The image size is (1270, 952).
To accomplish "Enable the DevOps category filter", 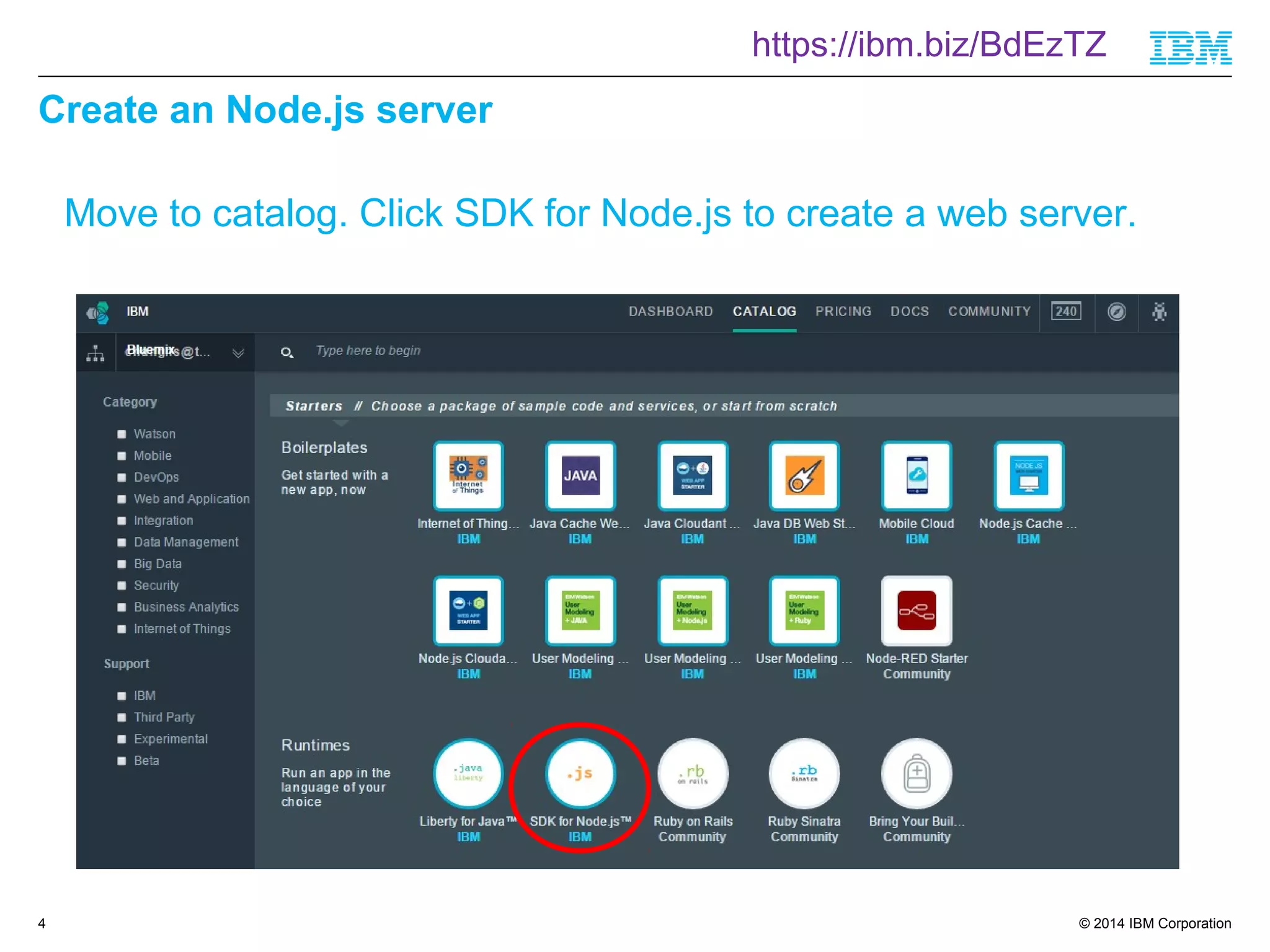I will (x=122, y=478).
